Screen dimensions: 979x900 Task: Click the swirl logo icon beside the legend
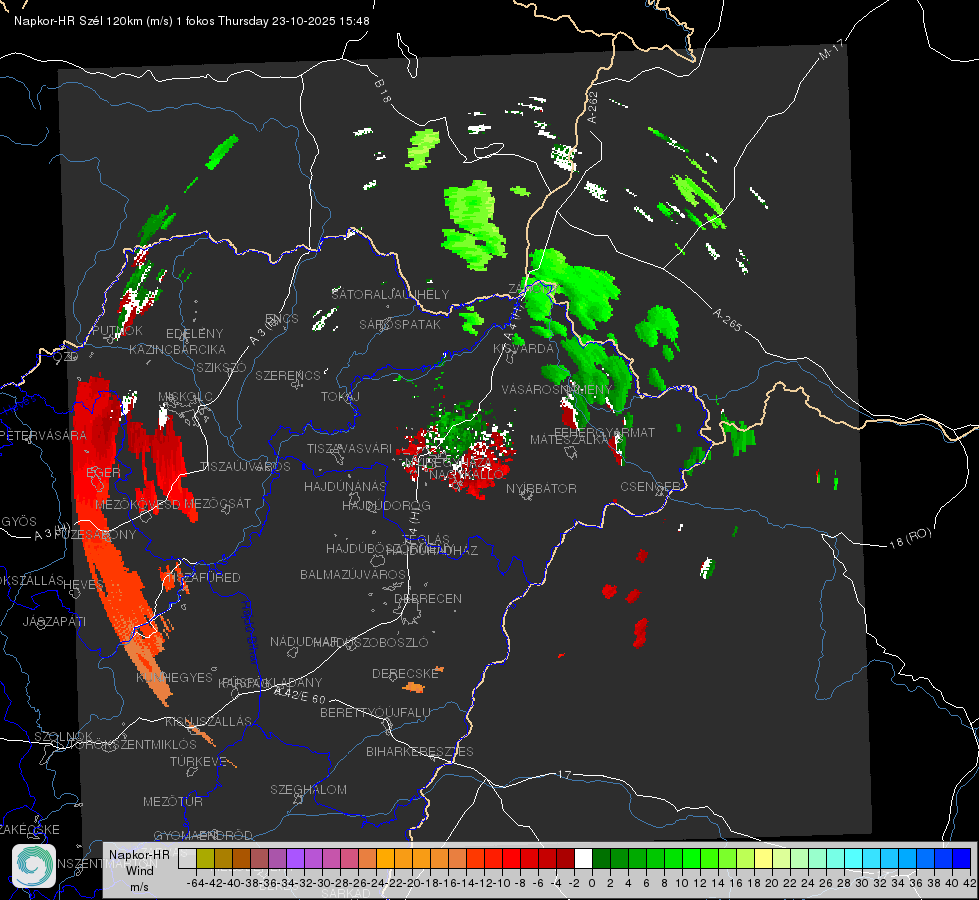[34, 866]
